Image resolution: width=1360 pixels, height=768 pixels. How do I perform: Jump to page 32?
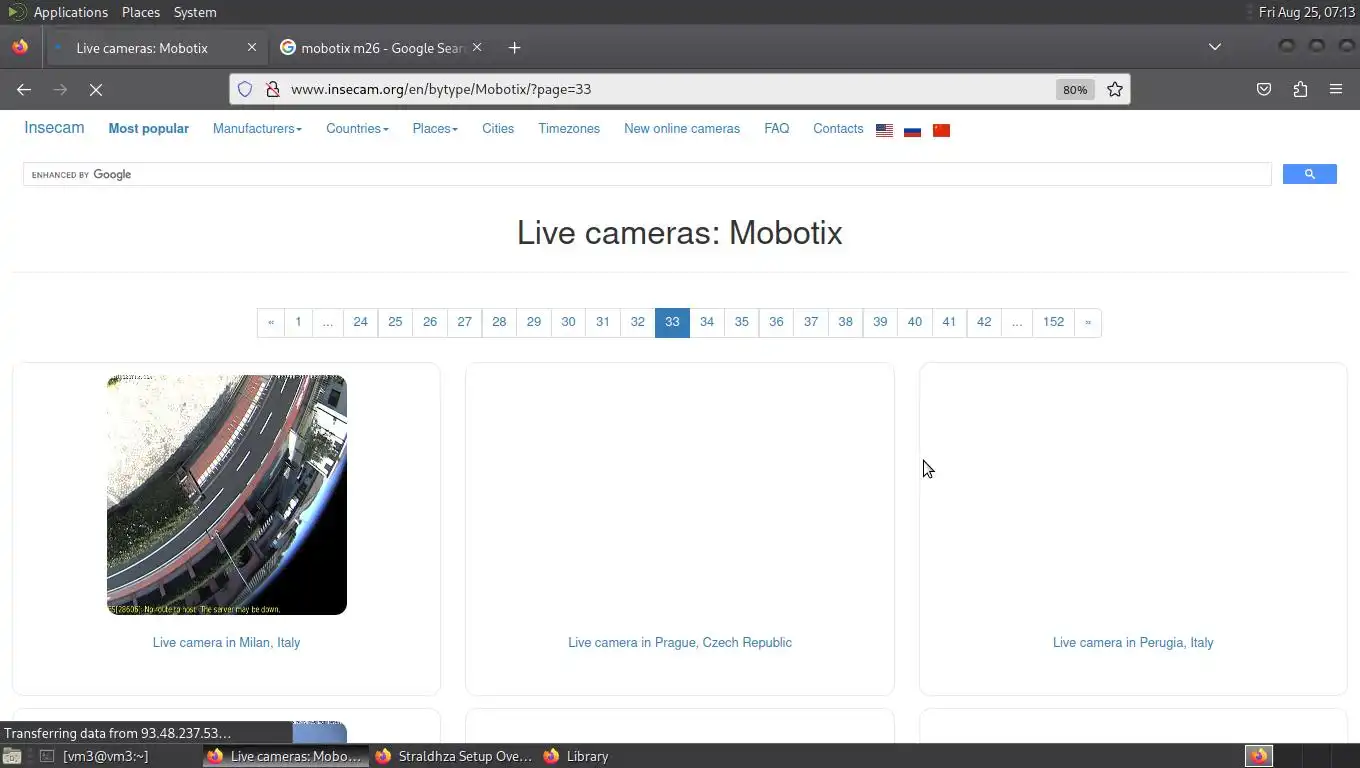[637, 322]
